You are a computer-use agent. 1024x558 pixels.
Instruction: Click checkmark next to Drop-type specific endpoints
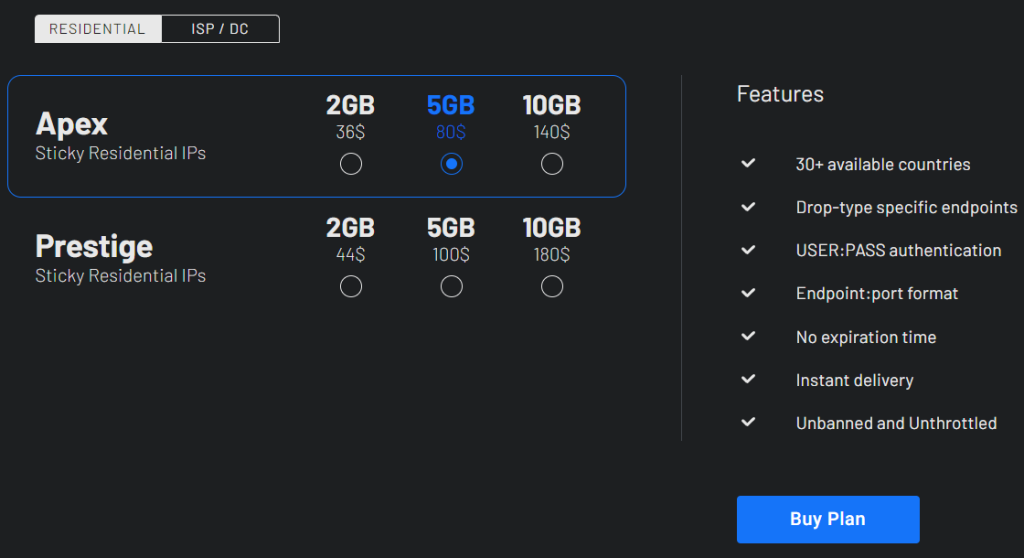(748, 207)
